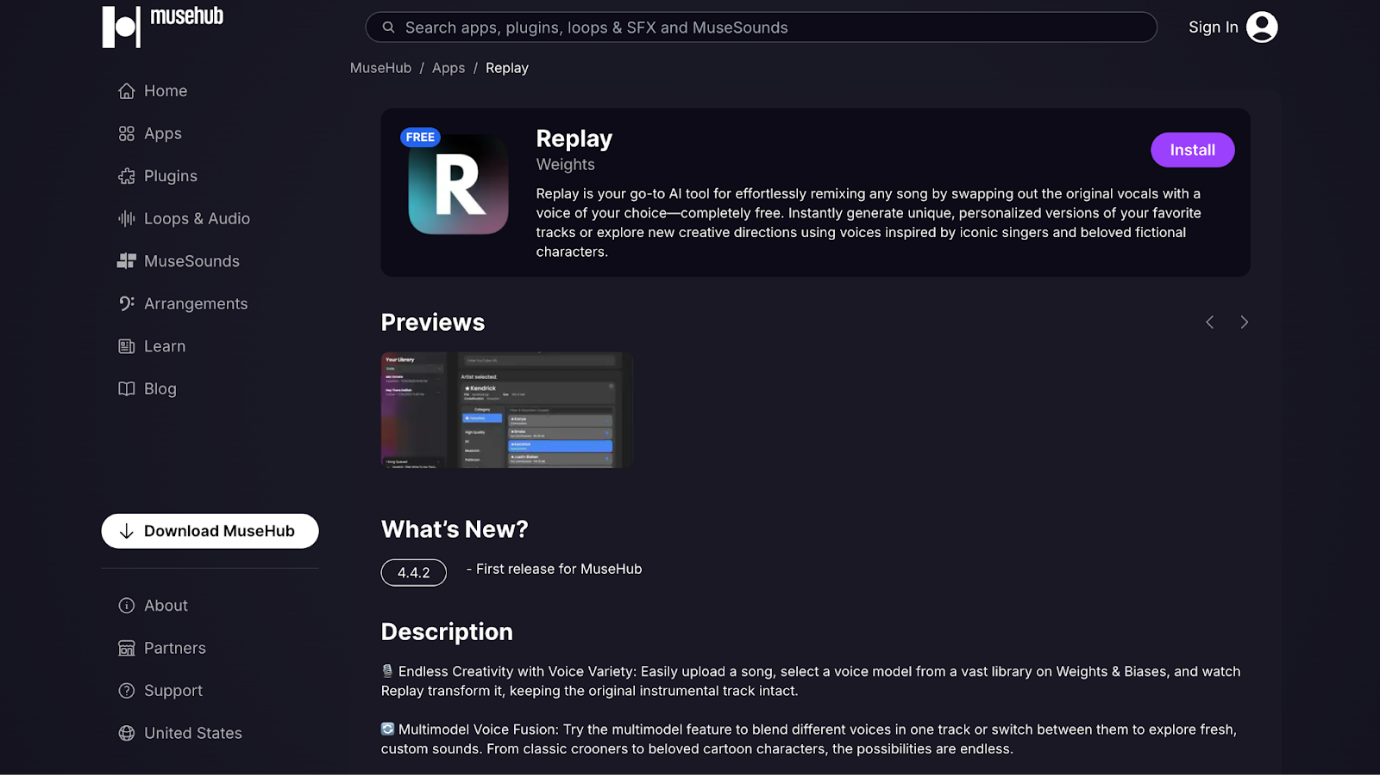Open the Apps section in sidebar
Image resolution: width=1380 pixels, height=775 pixels.
pos(163,134)
